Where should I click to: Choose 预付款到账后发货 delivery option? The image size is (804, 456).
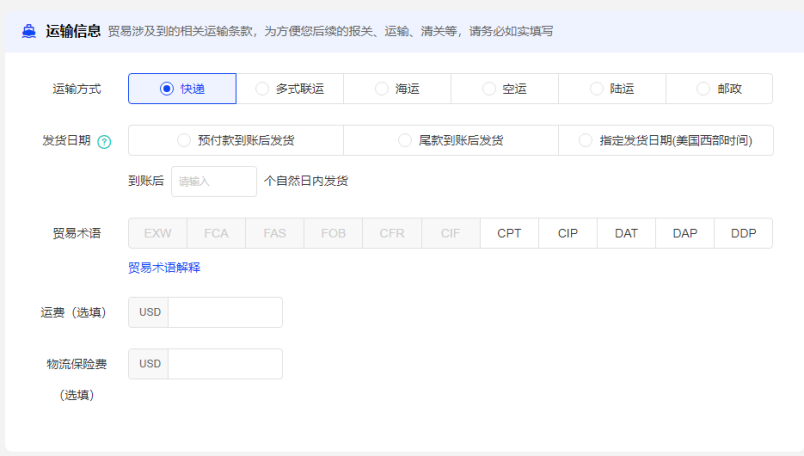pyautogui.click(x=236, y=141)
